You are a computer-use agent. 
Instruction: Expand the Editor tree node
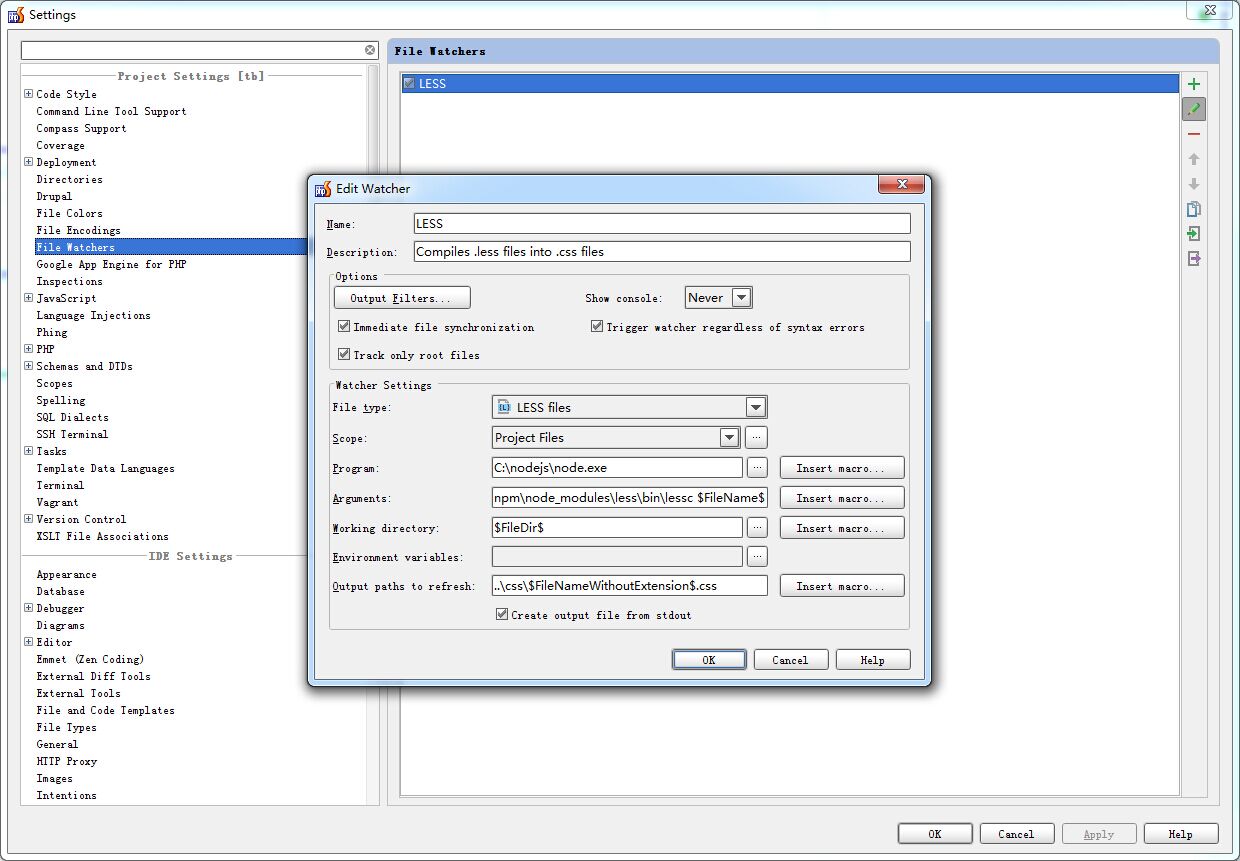(x=29, y=642)
